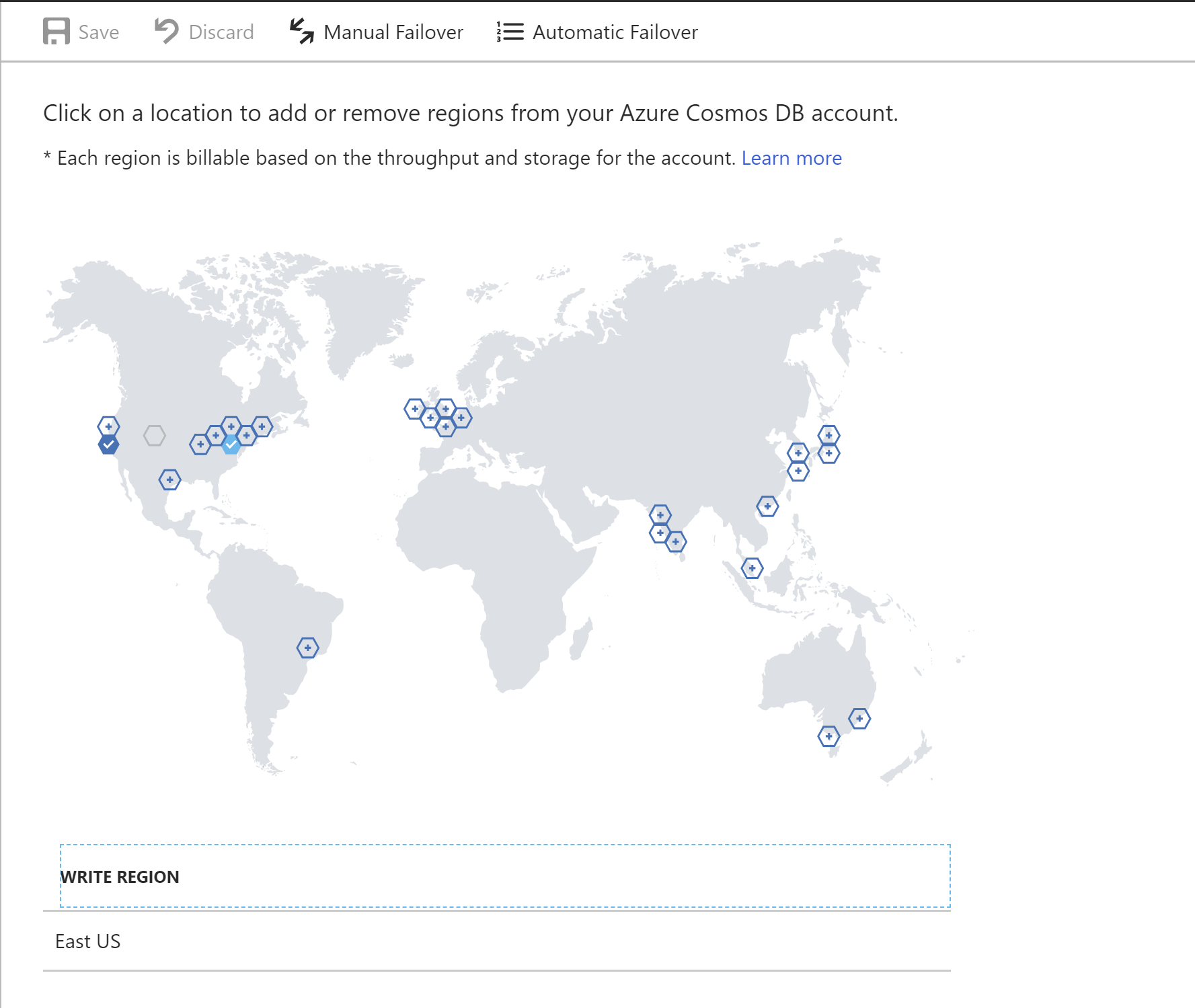Add the Brazil region hexagon on map

[x=308, y=648]
